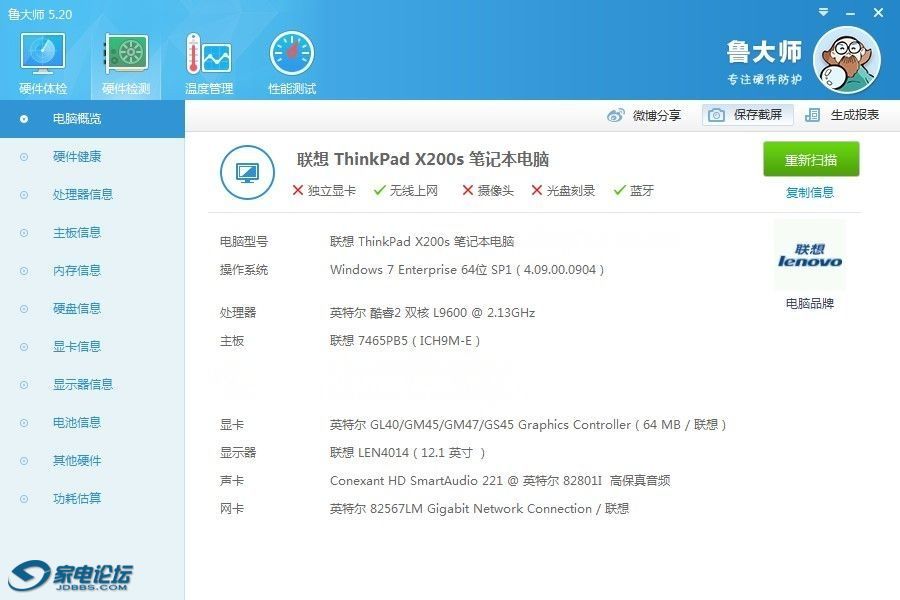Open the title bar dropdown menu arrow

point(823,12)
